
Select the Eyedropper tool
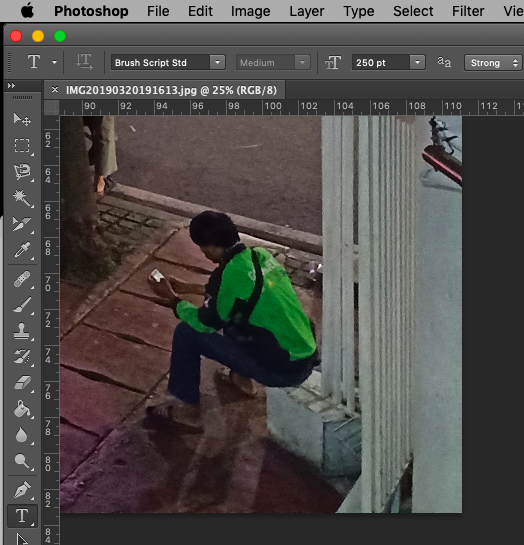point(22,250)
